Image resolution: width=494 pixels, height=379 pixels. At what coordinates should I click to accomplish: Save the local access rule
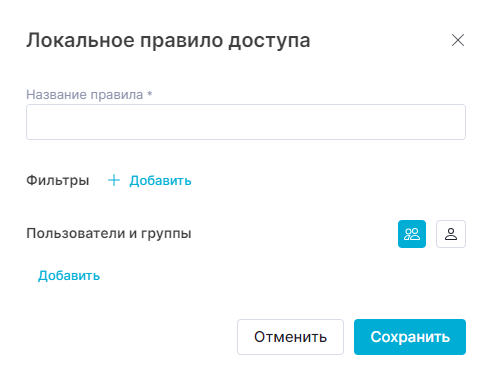[x=410, y=337]
